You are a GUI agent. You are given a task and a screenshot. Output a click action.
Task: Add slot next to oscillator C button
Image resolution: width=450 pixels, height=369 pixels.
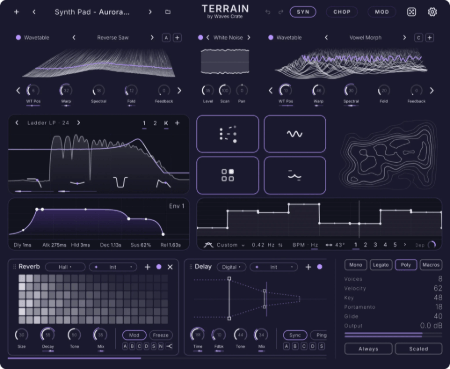[430, 38]
